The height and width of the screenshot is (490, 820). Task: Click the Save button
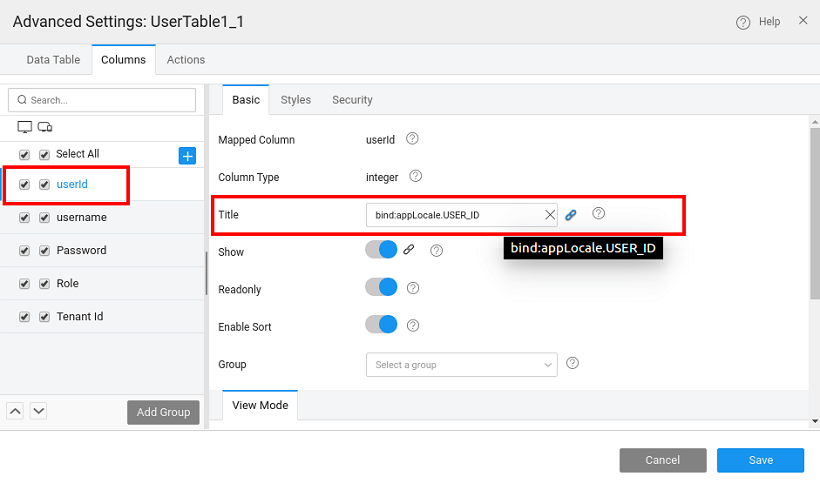click(760, 460)
